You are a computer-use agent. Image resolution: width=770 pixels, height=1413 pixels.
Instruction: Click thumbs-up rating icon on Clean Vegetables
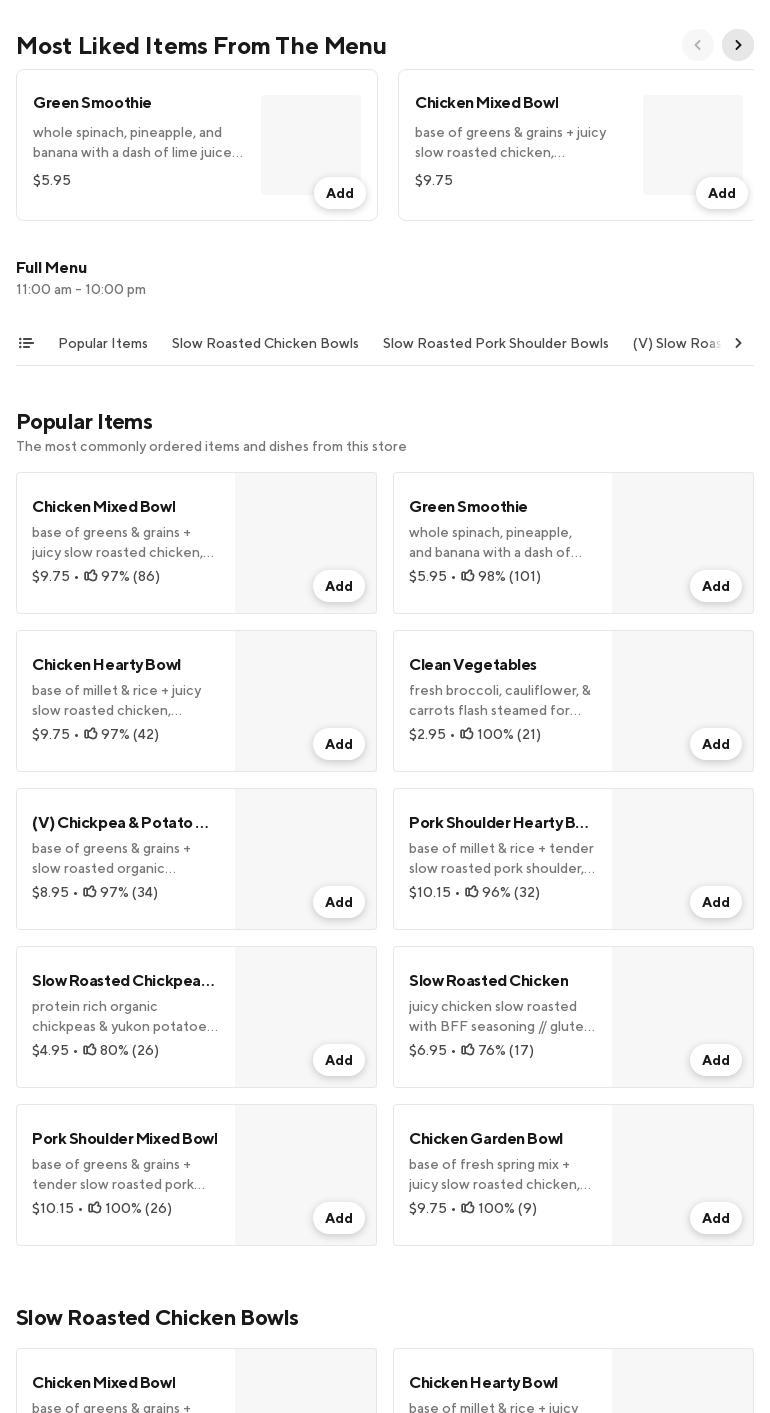[x=467, y=734]
